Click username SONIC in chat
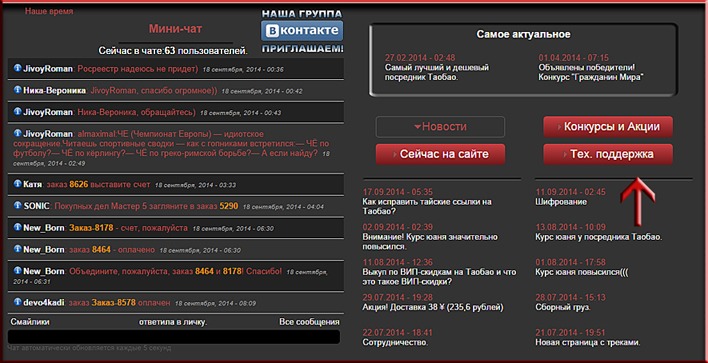708x363 pixels. click(x=36, y=206)
